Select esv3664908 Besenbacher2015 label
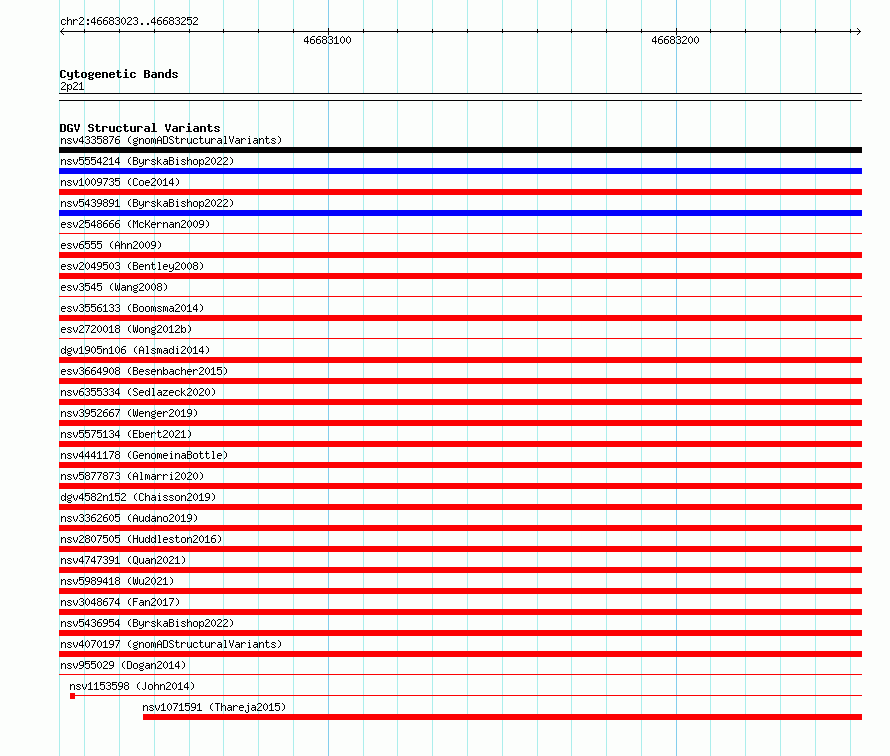Screen dimensions: 890x756 [x=144, y=371]
